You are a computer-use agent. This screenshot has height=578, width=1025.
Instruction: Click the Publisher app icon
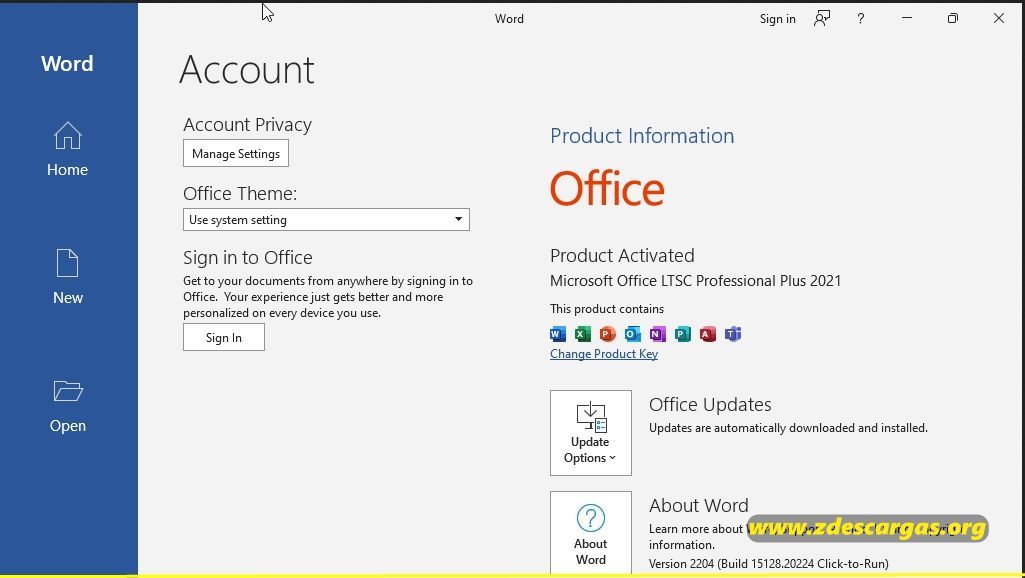coord(682,334)
